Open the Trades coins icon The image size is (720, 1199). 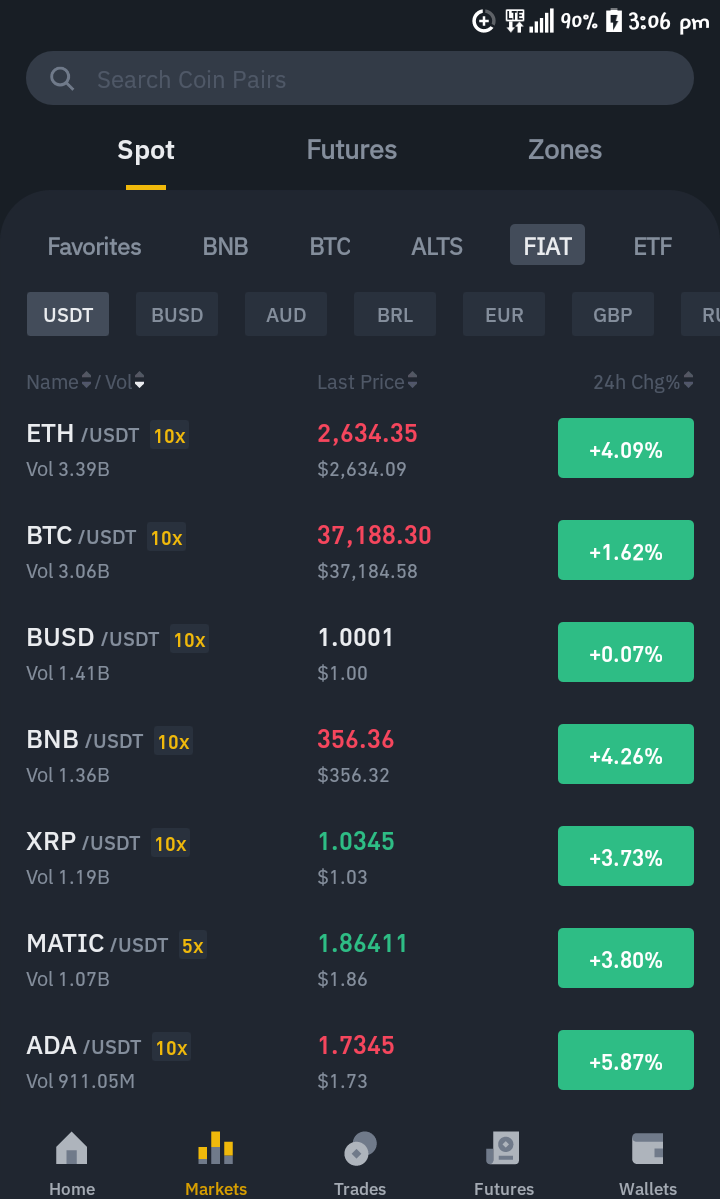pos(360,1148)
